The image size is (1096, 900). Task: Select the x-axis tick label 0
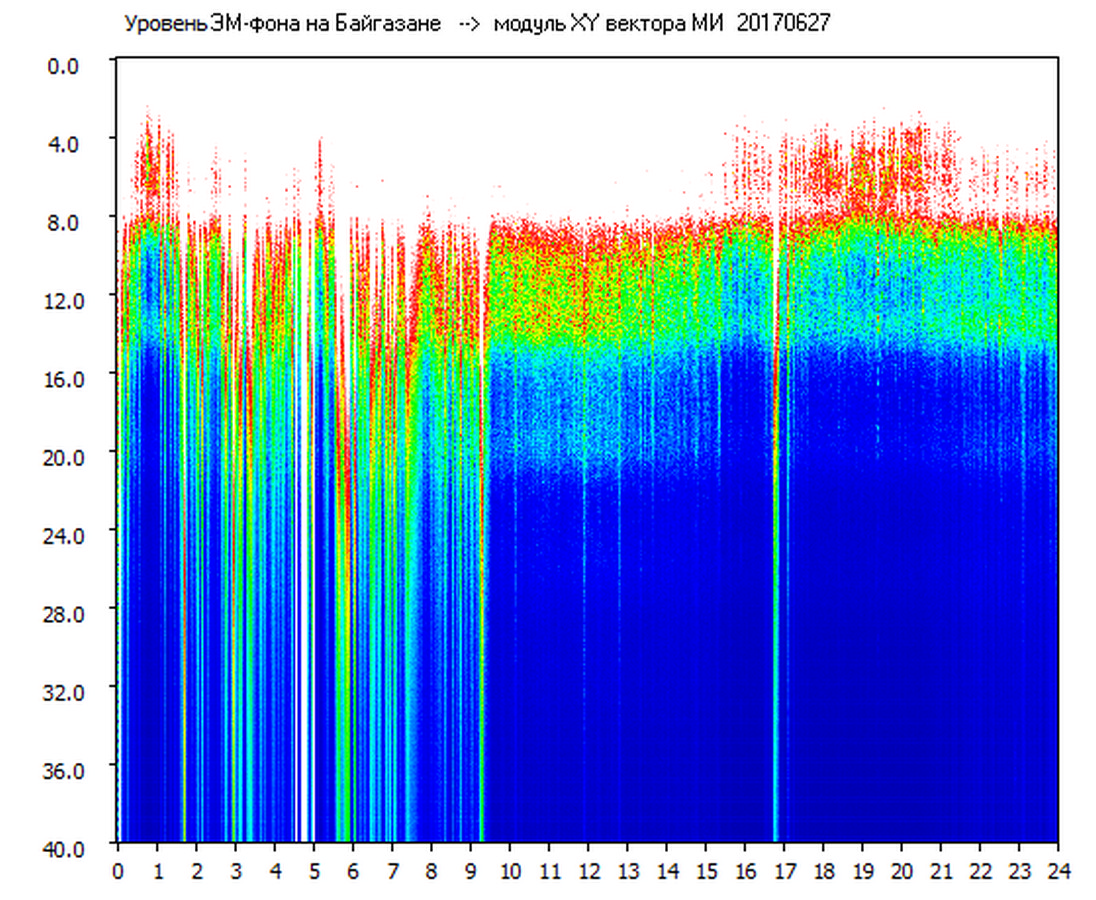pyautogui.click(x=118, y=870)
